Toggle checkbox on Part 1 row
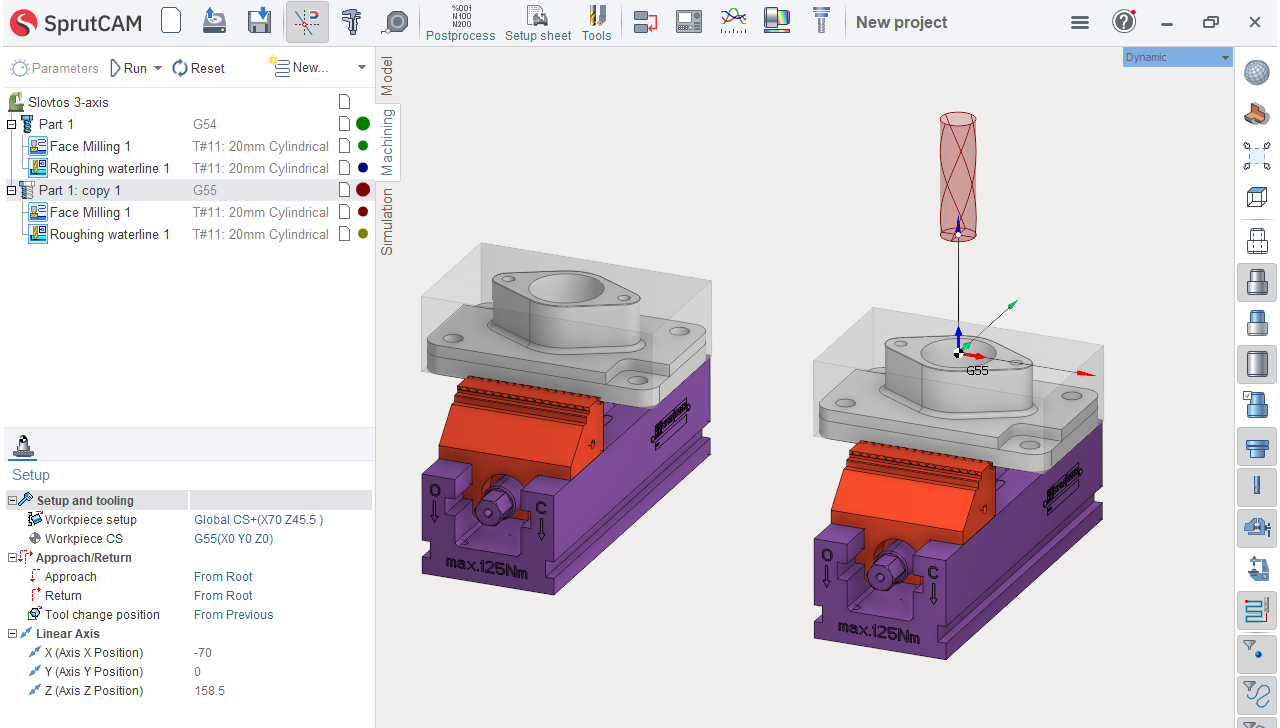Image resolution: width=1280 pixels, height=728 pixels. coord(344,124)
